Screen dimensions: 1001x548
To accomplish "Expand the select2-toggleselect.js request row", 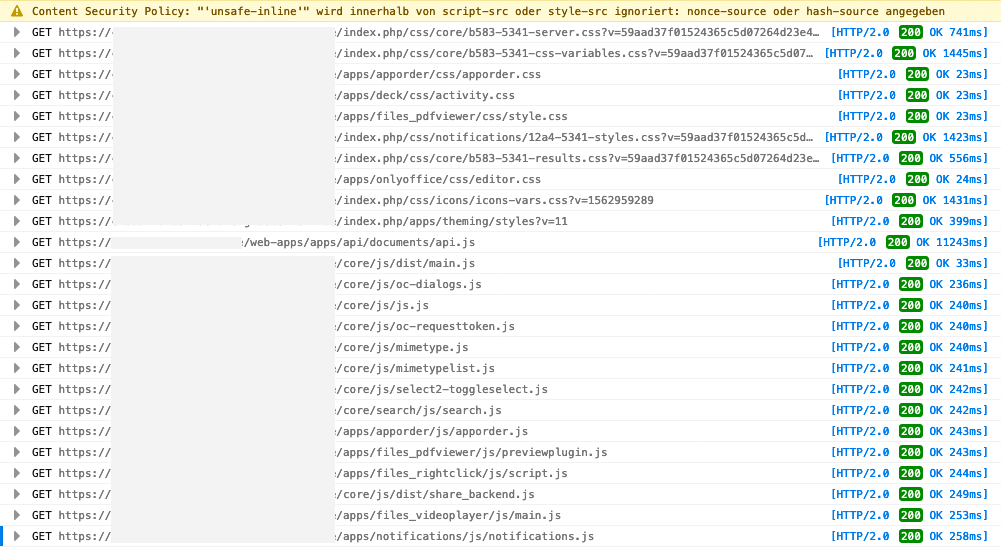I will point(17,389).
